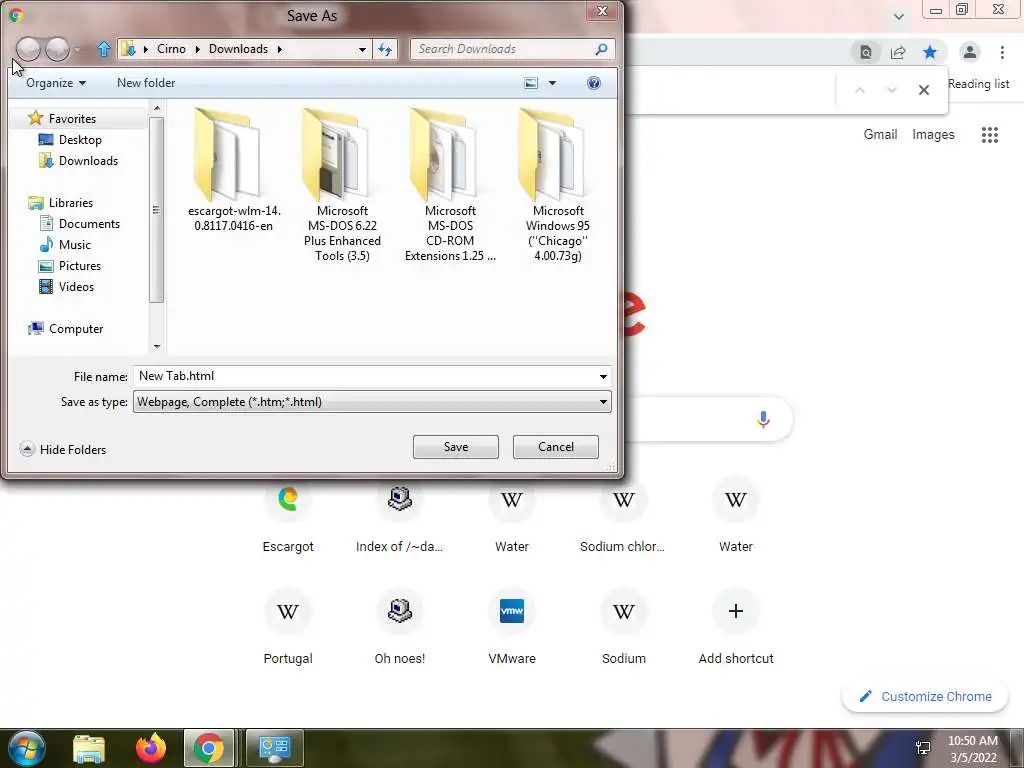Screen dimensions: 1024x768
Task: Open the Organize menu
Action: click(x=56, y=83)
